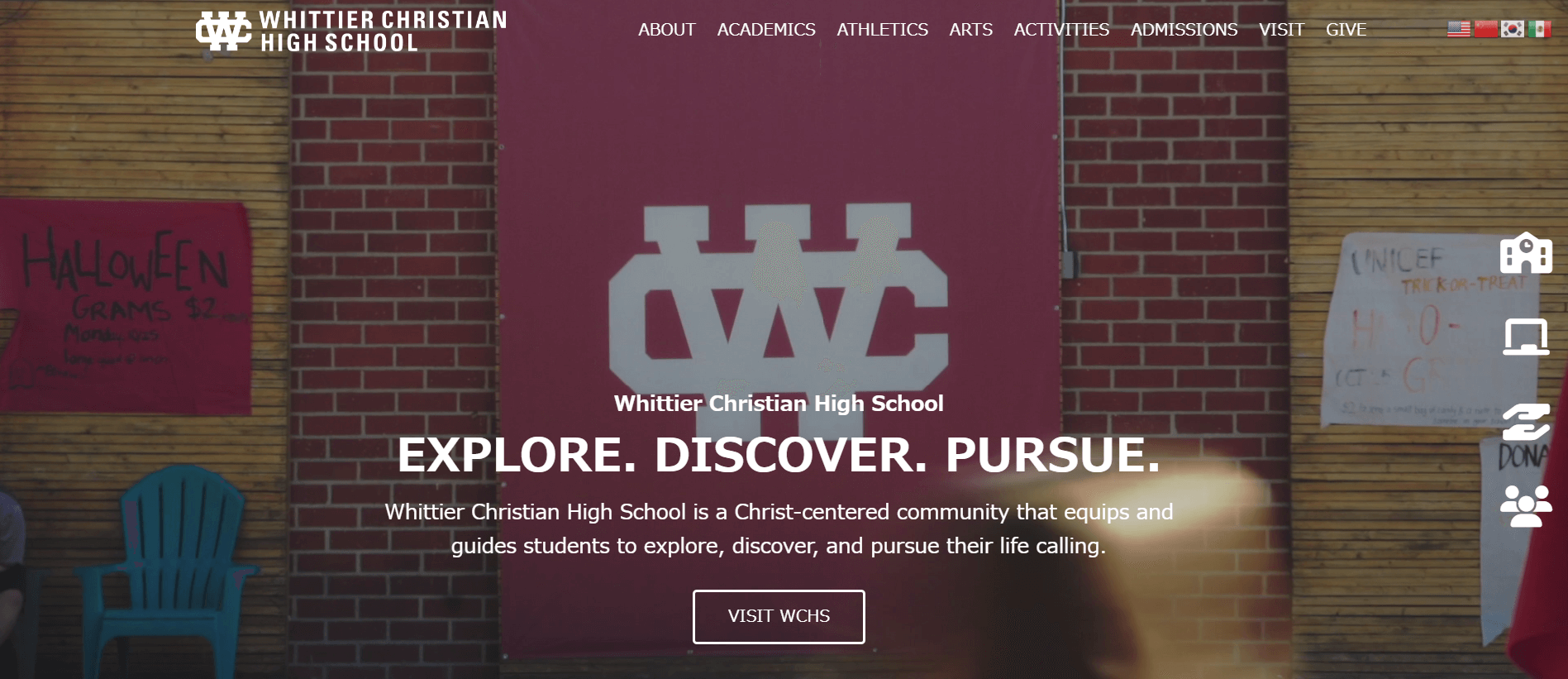Open the ATHLETICS menu
1568x679 pixels.
(x=882, y=30)
